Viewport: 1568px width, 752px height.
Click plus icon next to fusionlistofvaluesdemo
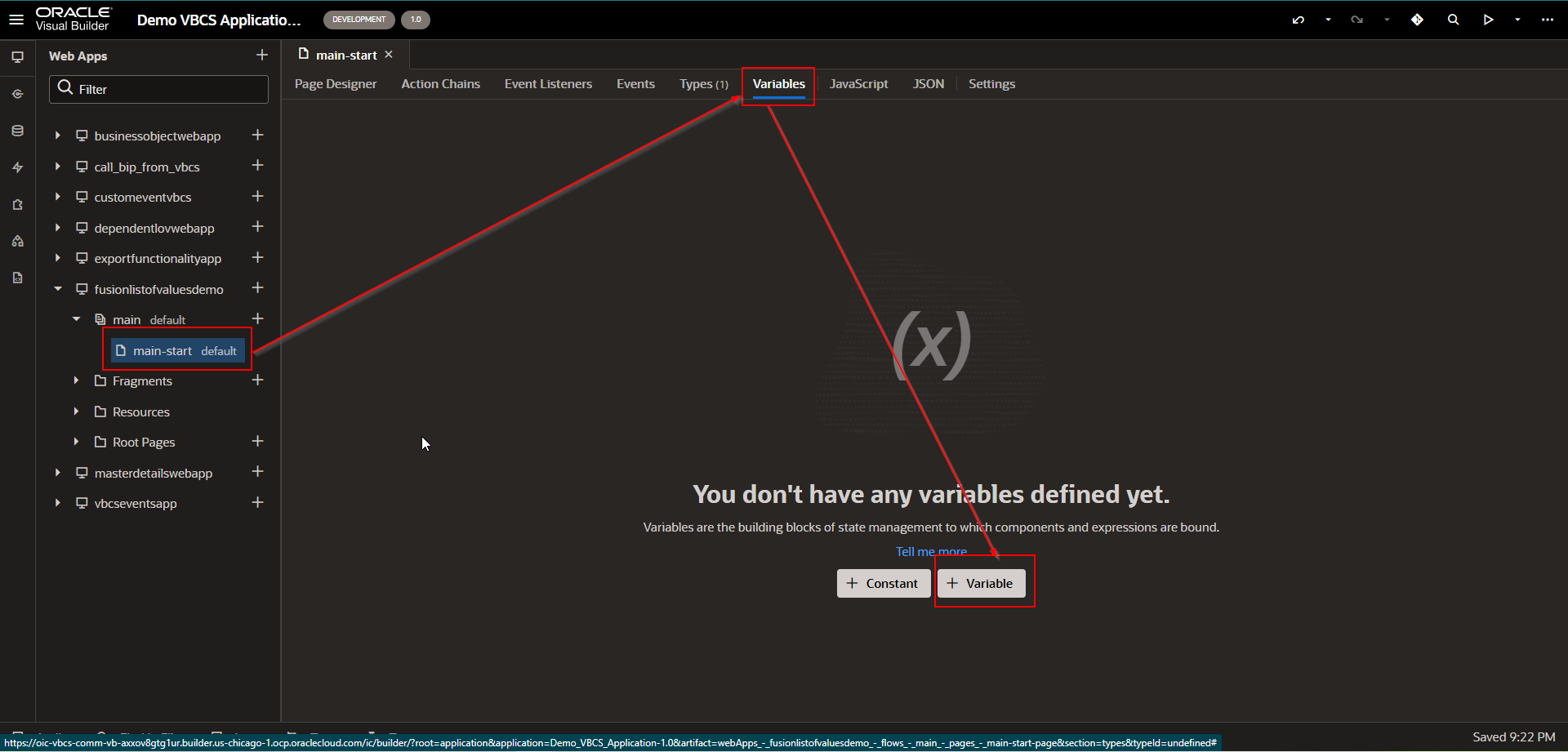point(257,287)
